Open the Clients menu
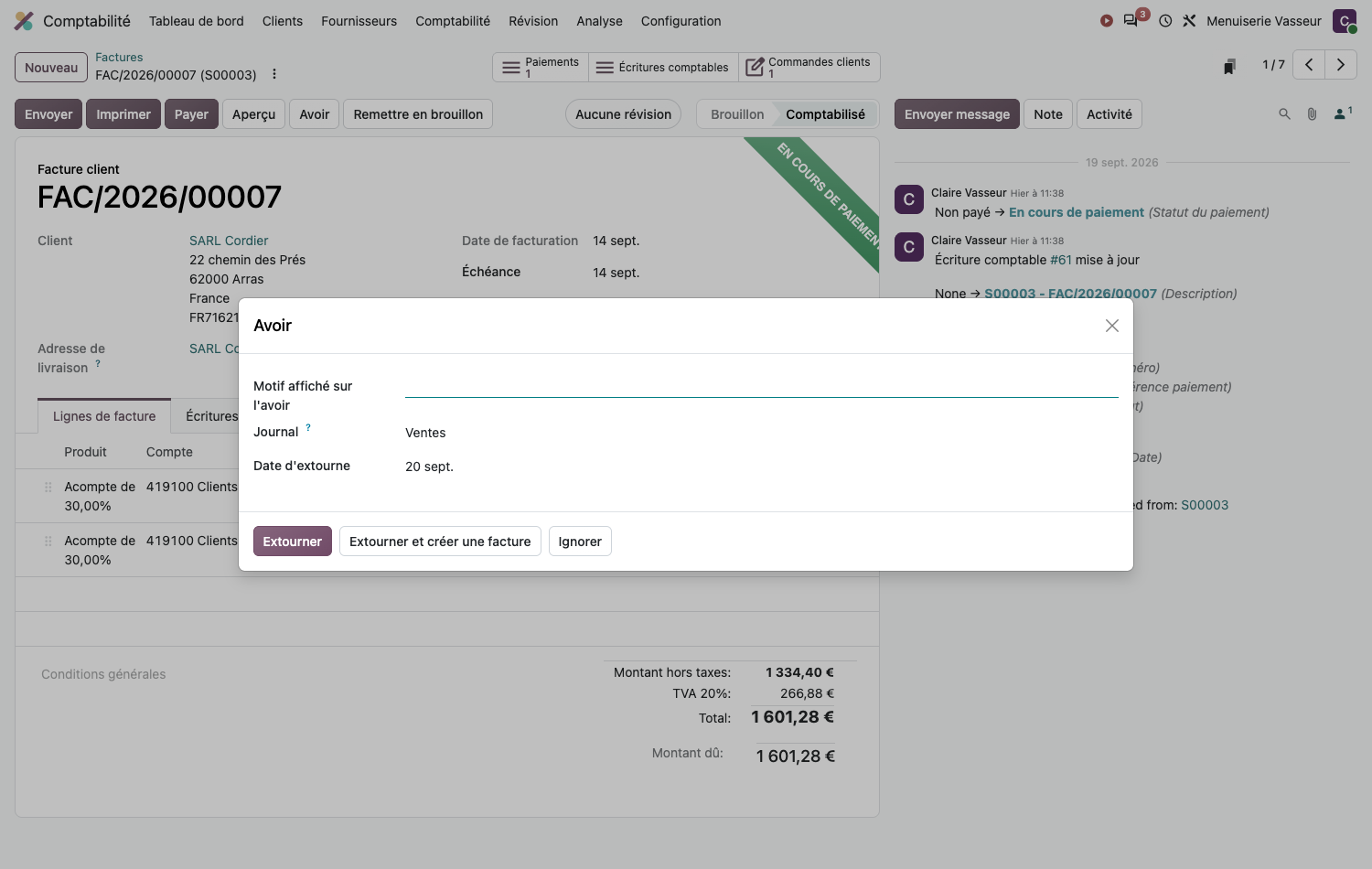Screen dimensions: 1372x869 pos(283,21)
